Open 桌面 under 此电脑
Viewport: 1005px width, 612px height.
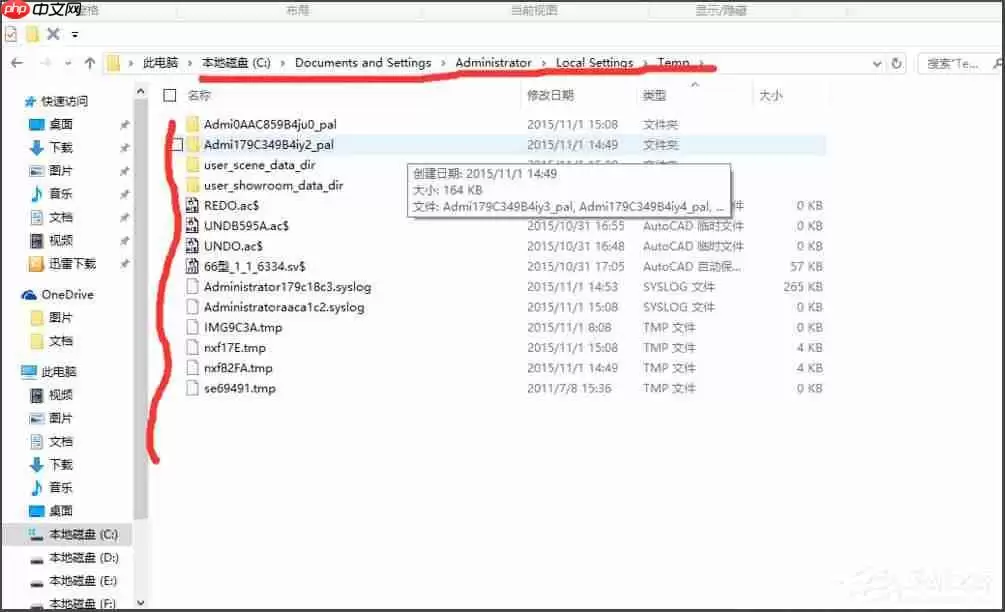[x=61, y=511]
